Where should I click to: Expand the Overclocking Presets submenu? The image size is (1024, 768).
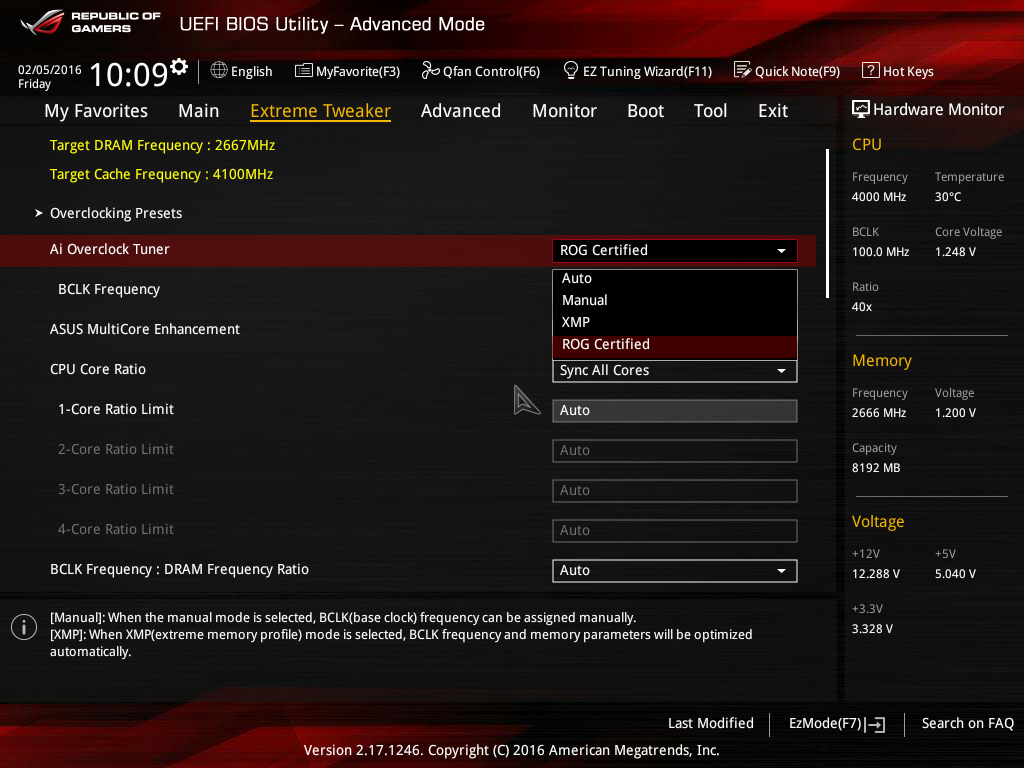(x=116, y=214)
